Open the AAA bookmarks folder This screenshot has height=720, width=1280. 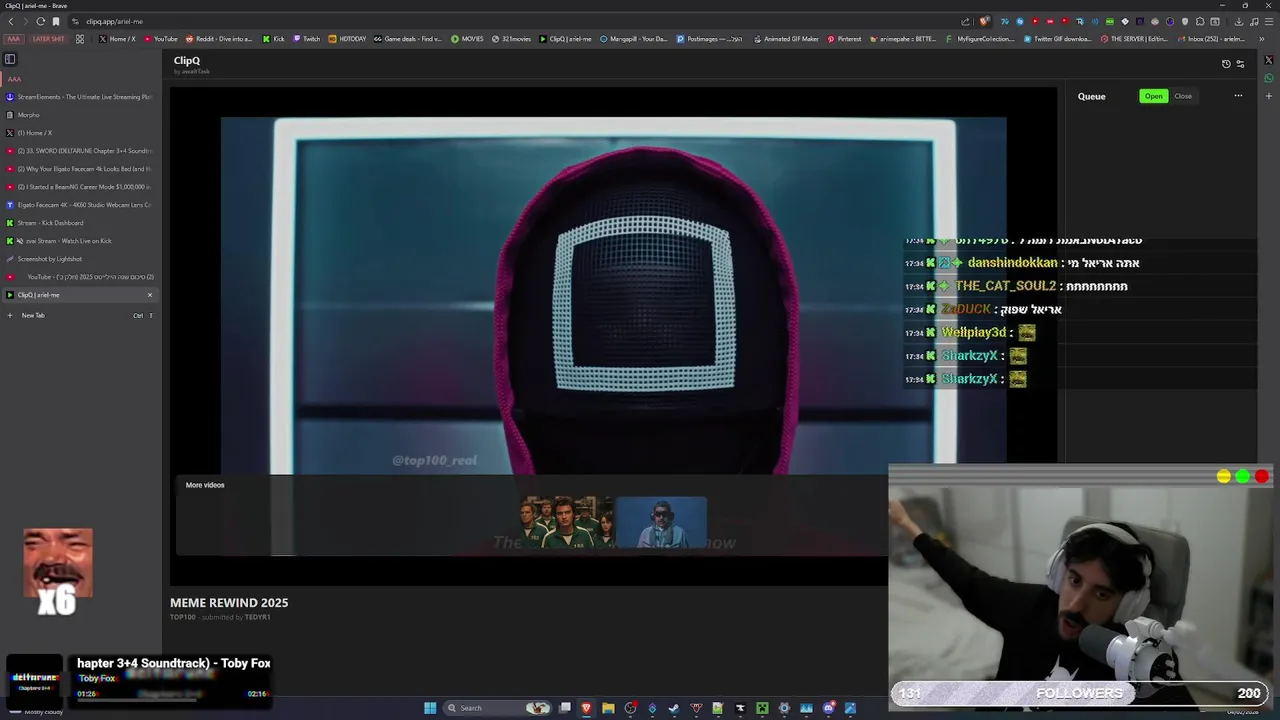click(13, 39)
